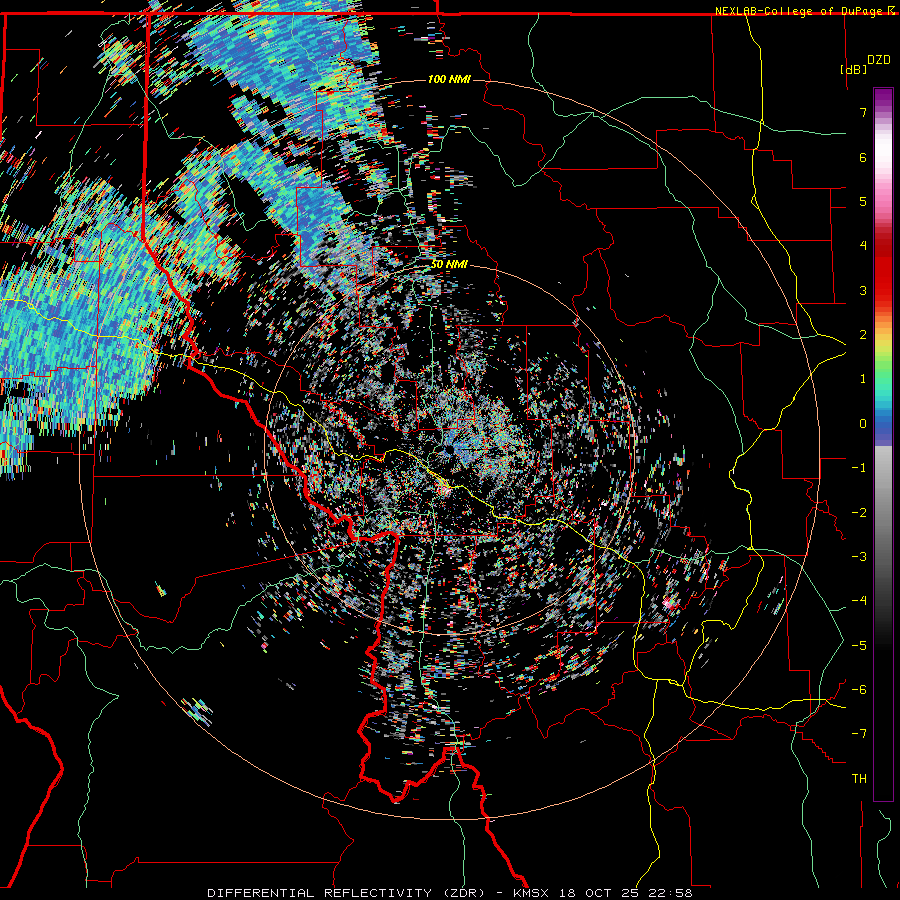Click legend value 2
The image size is (900, 900).
tap(863, 335)
